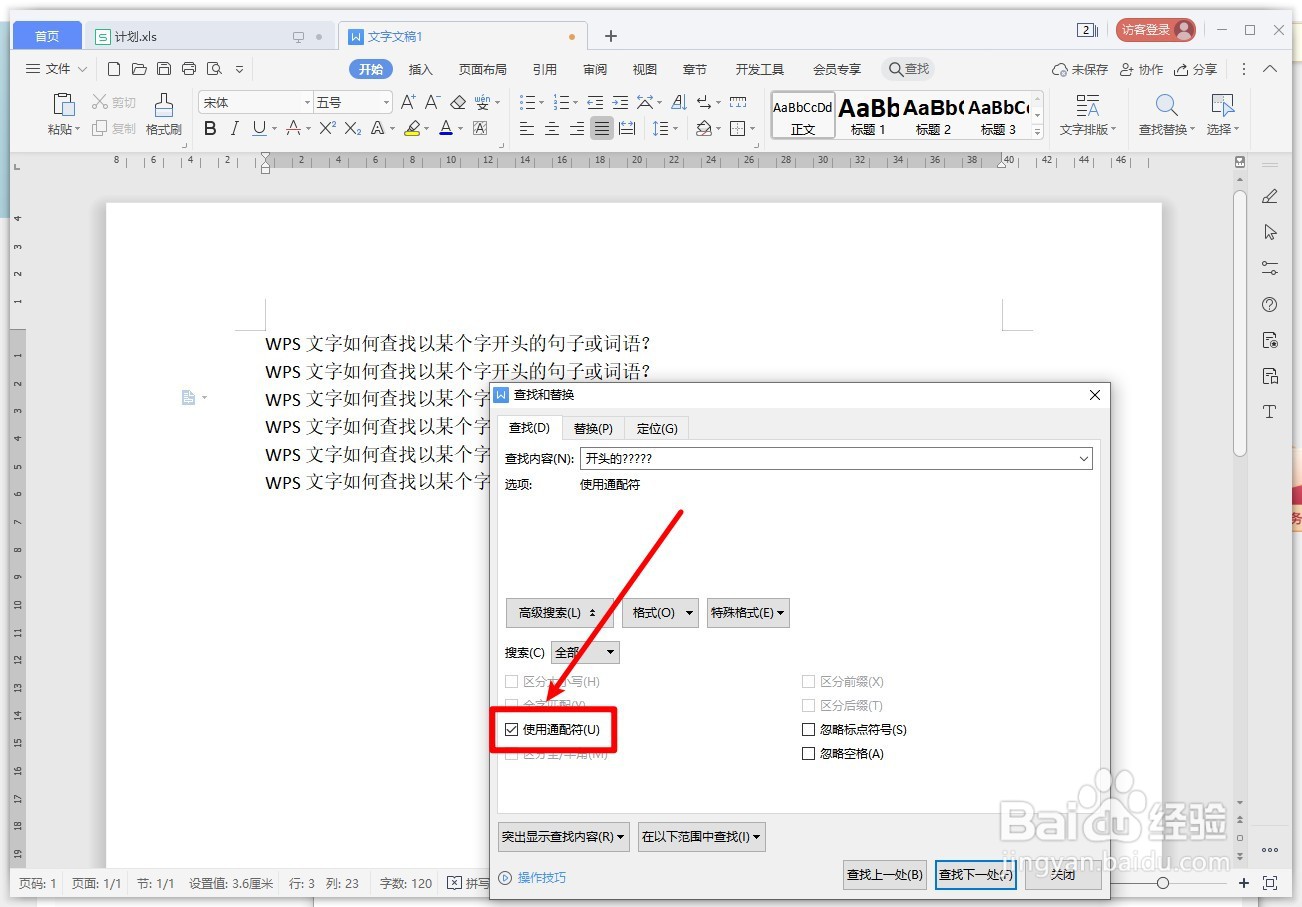Image resolution: width=1302 pixels, height=907 pixels.
Task: Click the highlight color yellow swatch
Action: [411, 128]
